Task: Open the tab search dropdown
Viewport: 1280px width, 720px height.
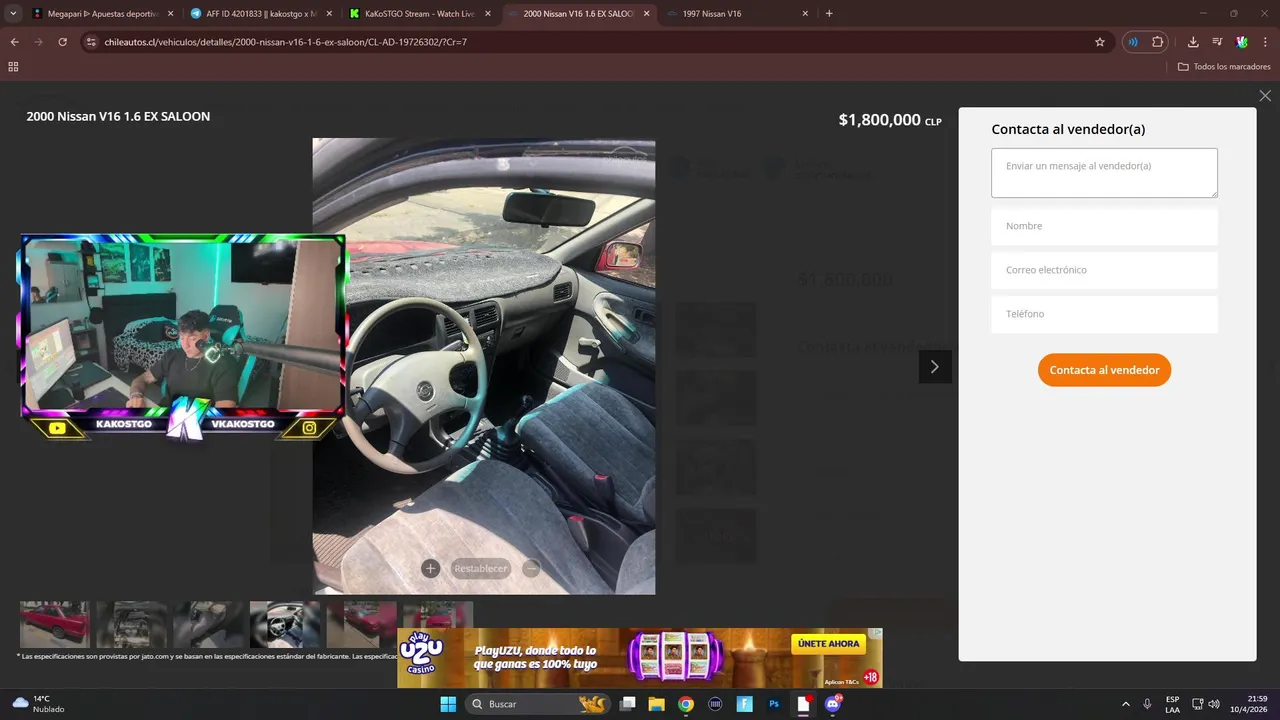Action: pos(13,13)
